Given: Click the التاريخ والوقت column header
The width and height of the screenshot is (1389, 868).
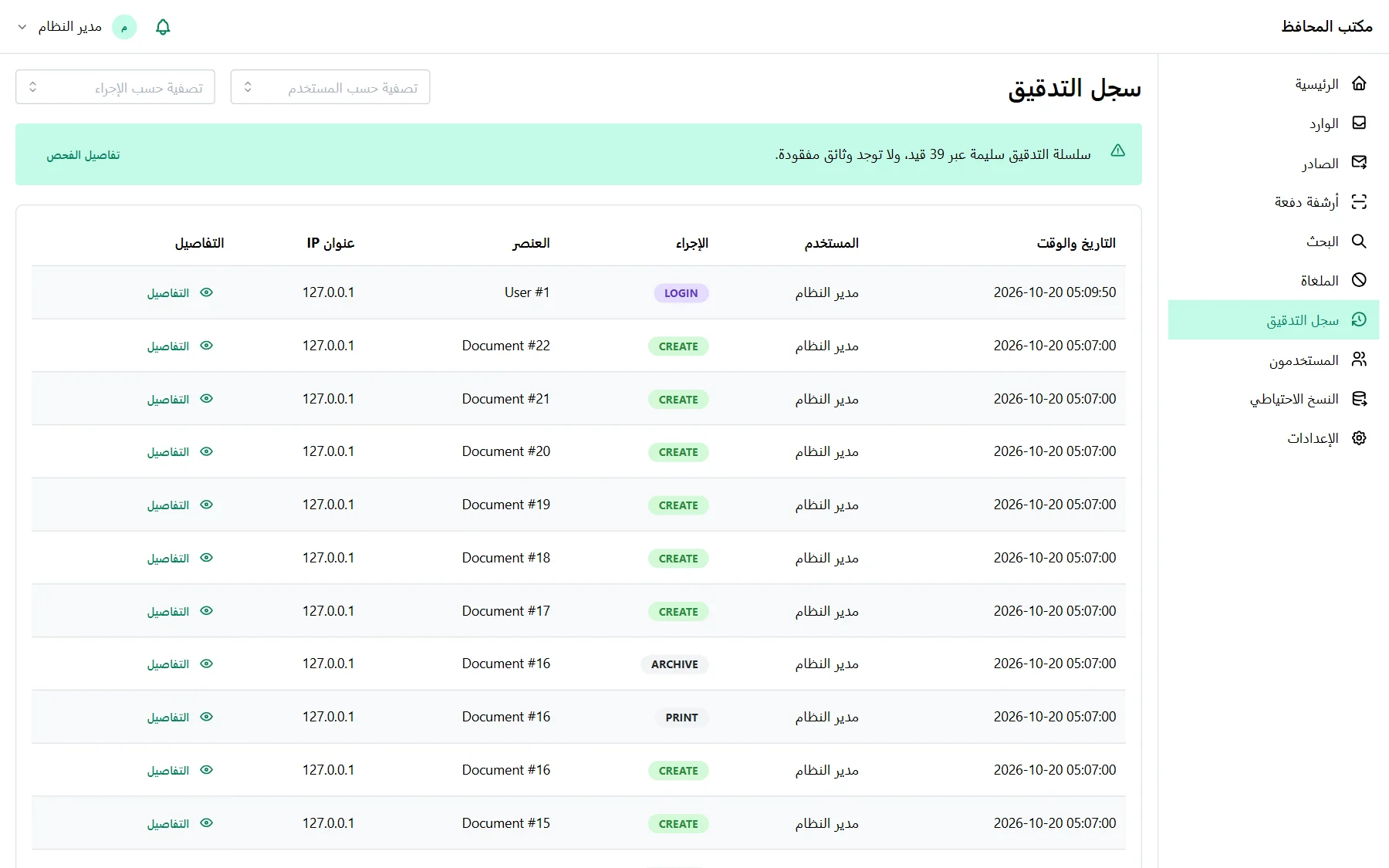Looking at the screenshot, I should [x=1076, y=243].
